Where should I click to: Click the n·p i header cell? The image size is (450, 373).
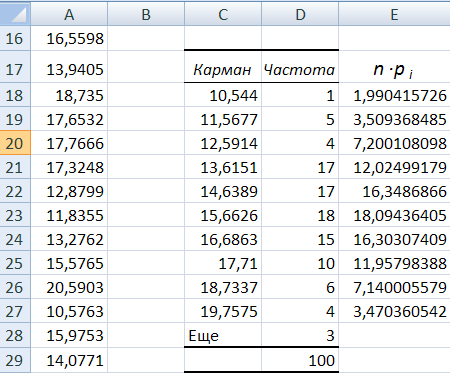click(x=394, y=67)
